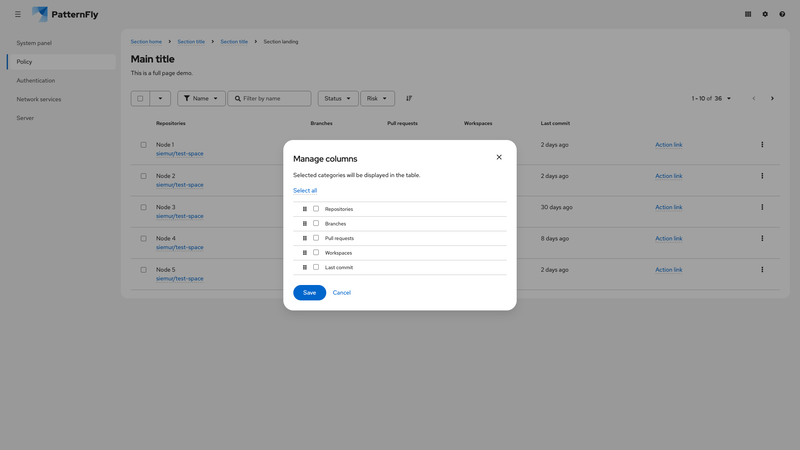The image size is (800, 450).
Task: Open the Name filter dropdown
Action: coord(201,98)
